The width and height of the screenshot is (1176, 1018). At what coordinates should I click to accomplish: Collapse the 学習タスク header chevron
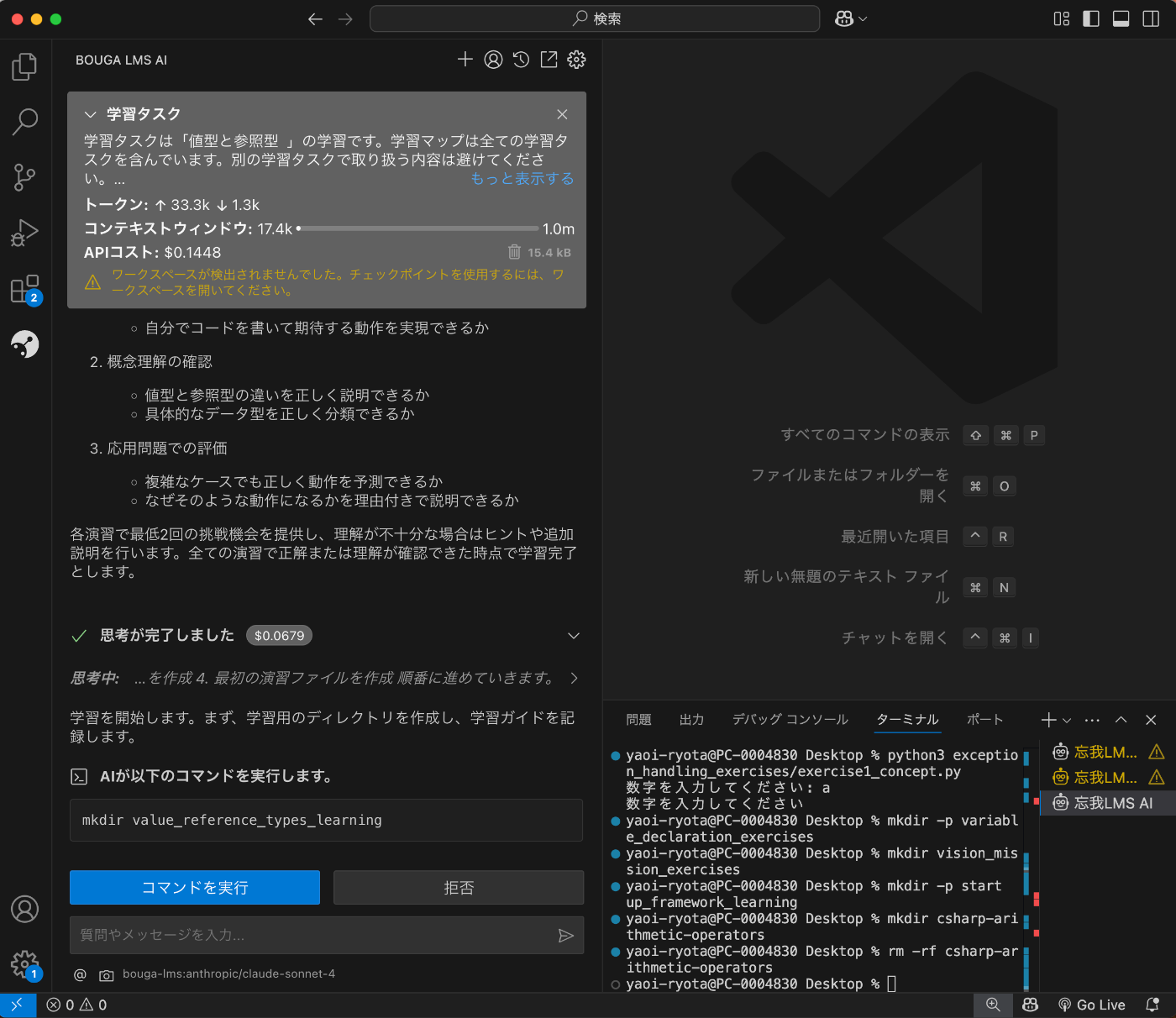(91, 114)
